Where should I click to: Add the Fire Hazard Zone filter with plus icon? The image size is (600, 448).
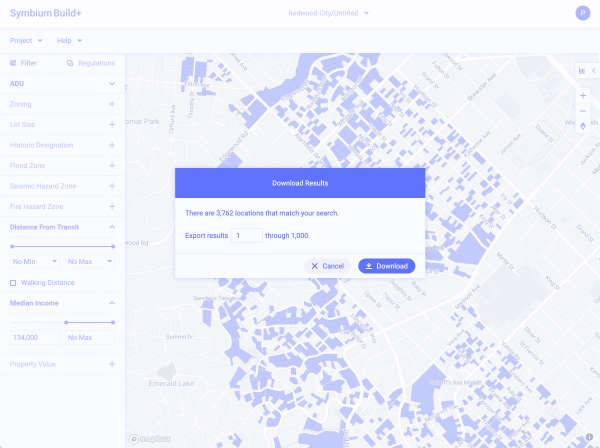[112, 207]
